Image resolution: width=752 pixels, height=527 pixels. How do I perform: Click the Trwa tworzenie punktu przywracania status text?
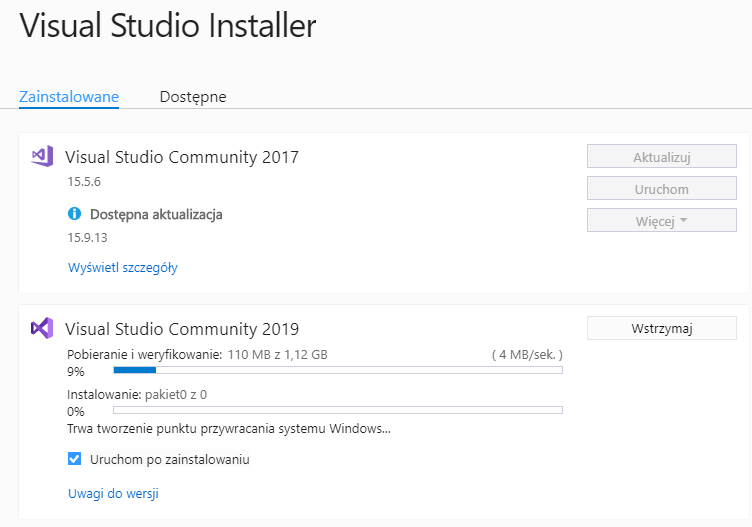[x=229, y=429]
